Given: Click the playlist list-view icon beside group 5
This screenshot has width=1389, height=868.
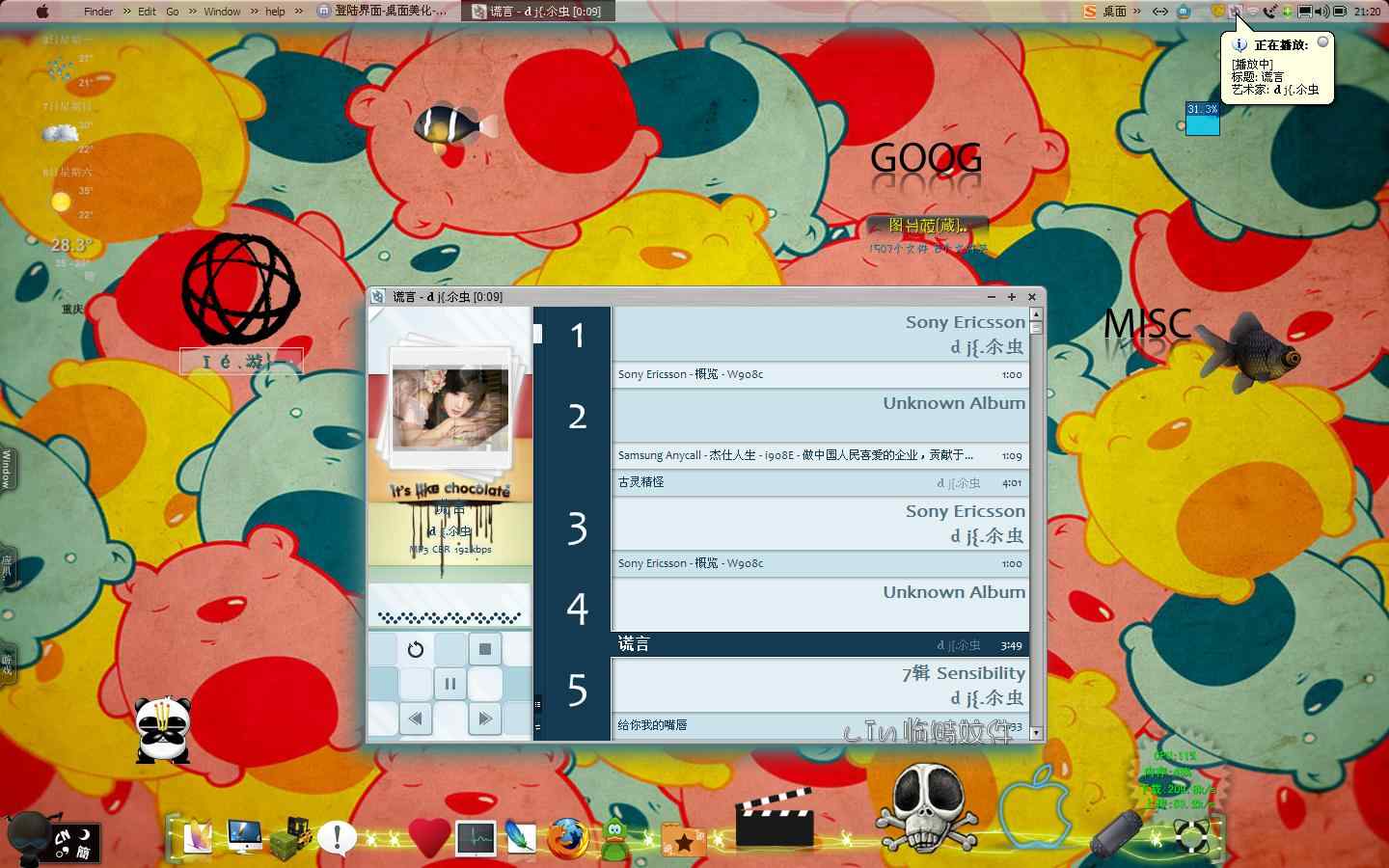Looking at the screenshot, I should point(538,704).
